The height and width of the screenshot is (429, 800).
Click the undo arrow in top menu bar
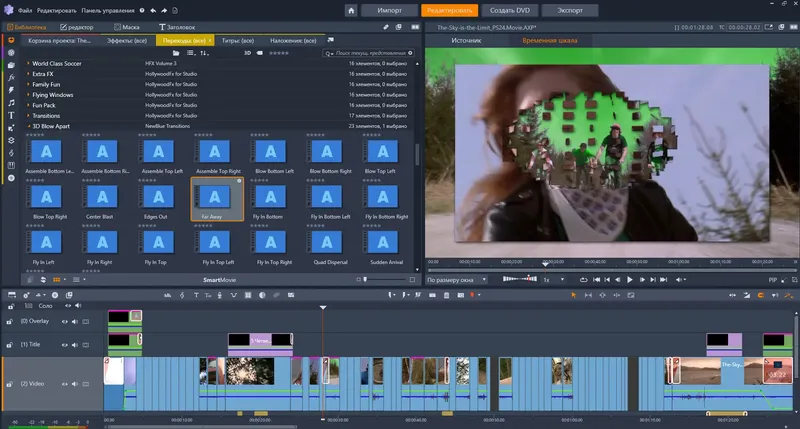pos(154,9)
